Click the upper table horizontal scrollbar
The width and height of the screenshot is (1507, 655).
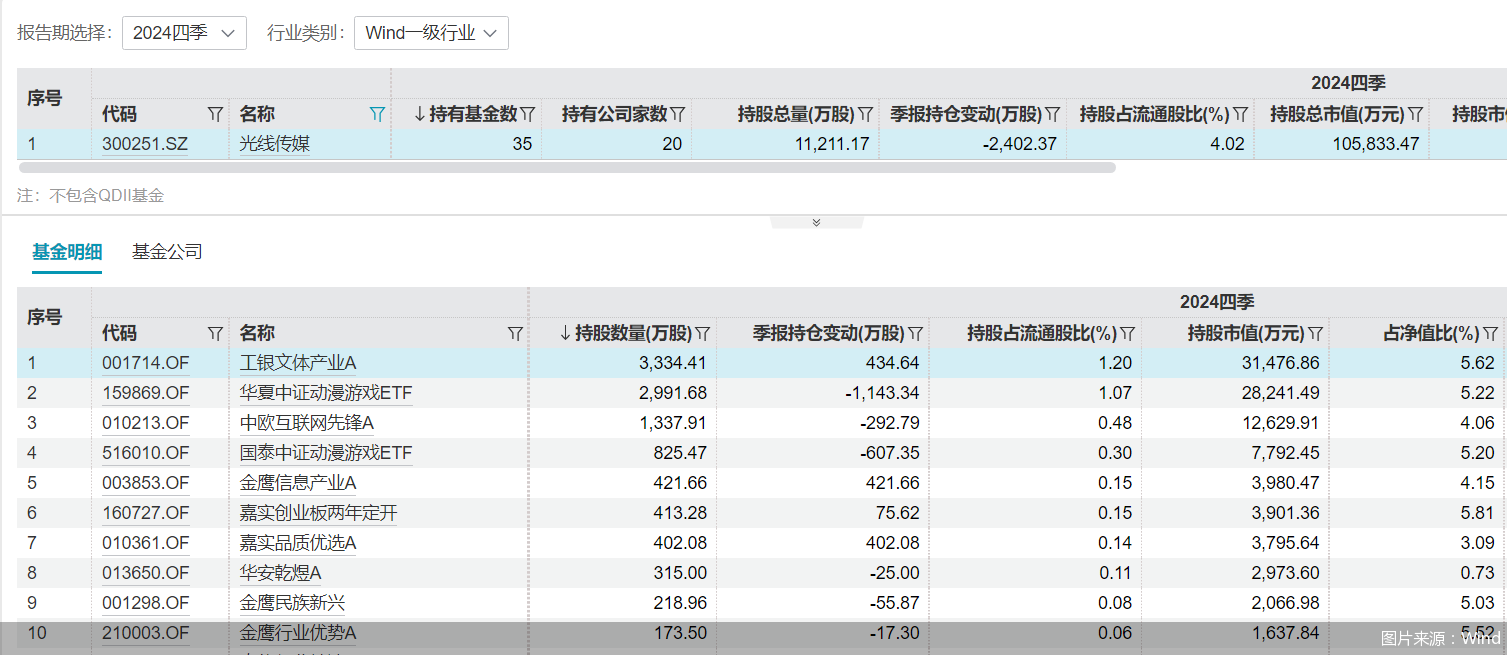(566, 168)
